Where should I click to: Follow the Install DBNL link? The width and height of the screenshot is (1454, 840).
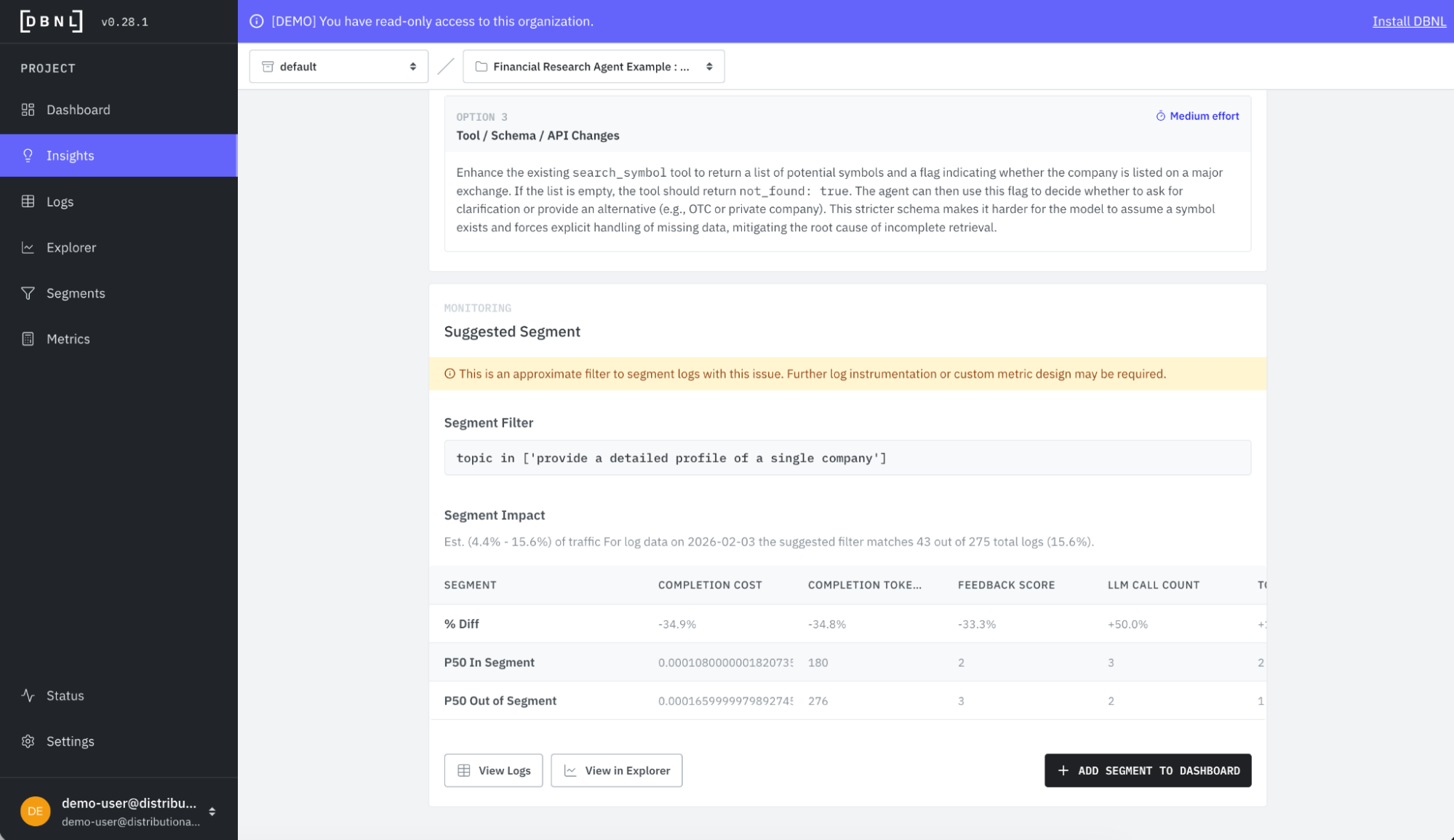pos(1408,21)
